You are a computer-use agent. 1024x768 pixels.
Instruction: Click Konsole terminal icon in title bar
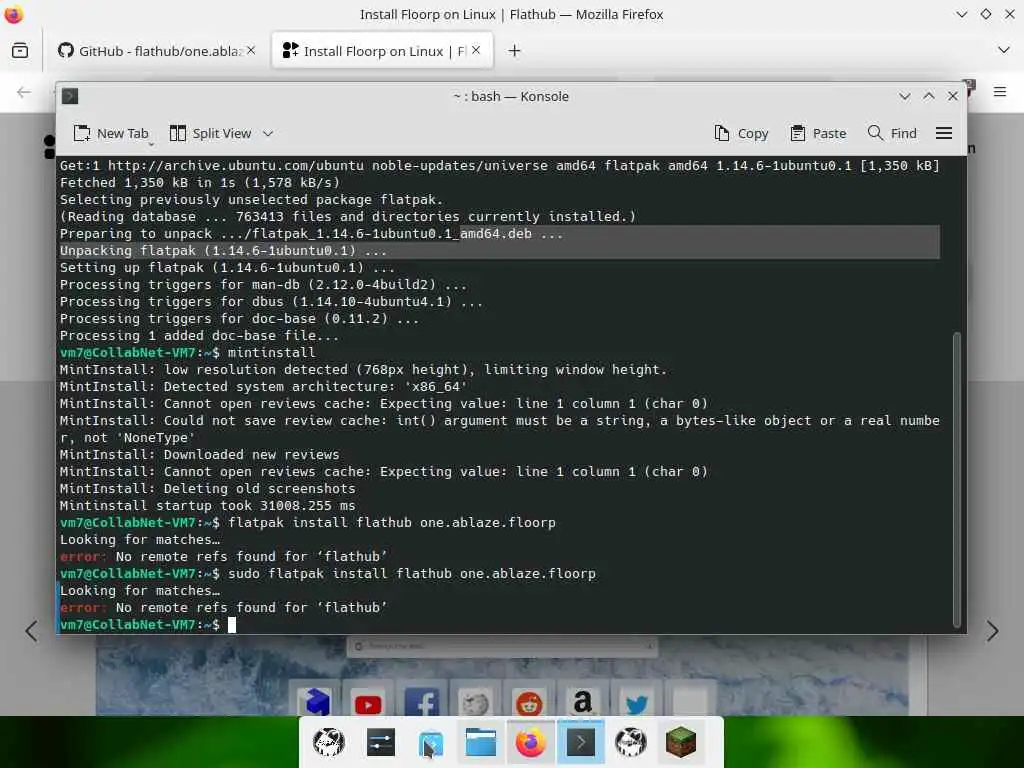tap(70, 96)
